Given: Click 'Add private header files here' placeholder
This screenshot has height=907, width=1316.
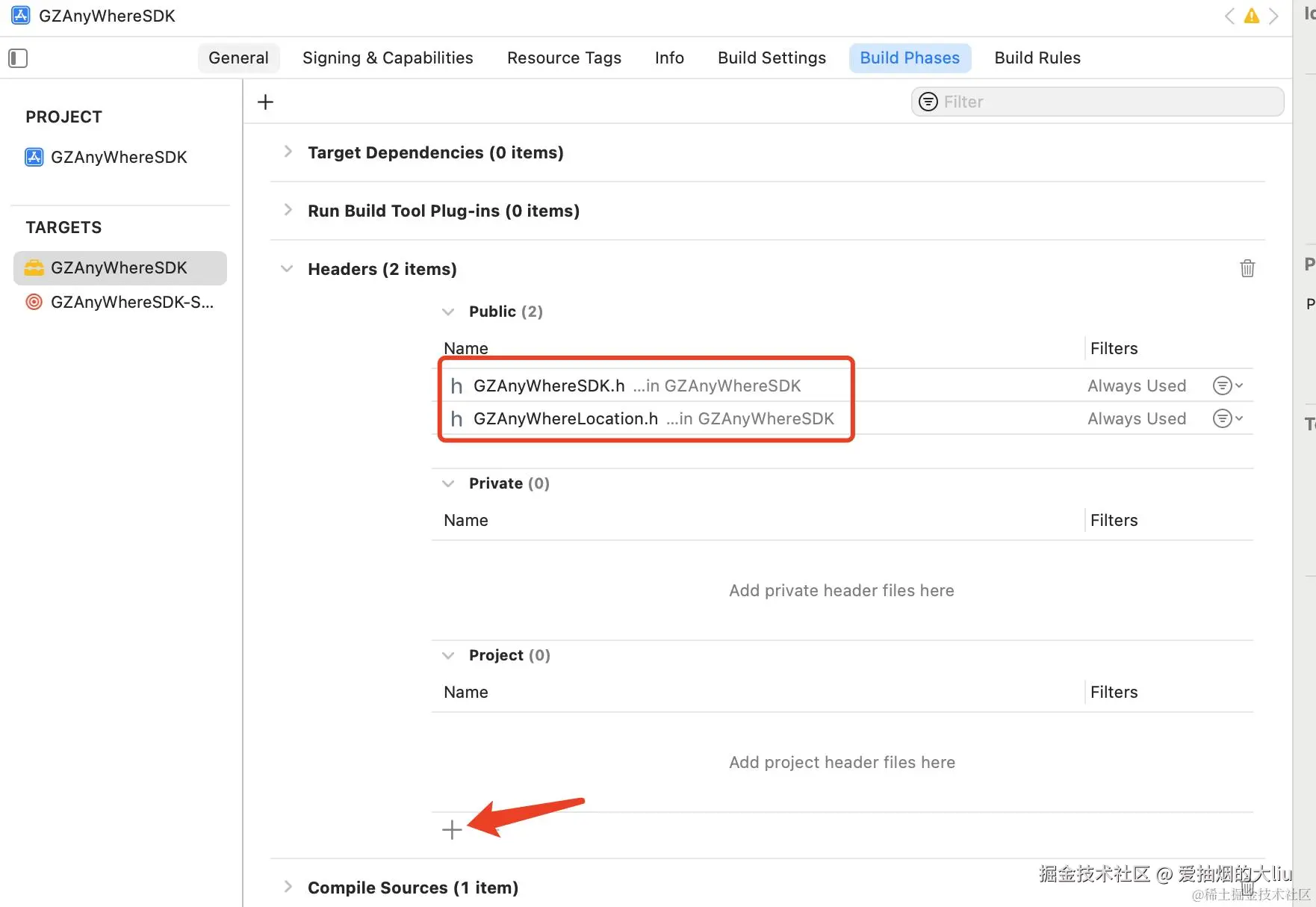Looking at the screenshot, I should tap(842, 590).
